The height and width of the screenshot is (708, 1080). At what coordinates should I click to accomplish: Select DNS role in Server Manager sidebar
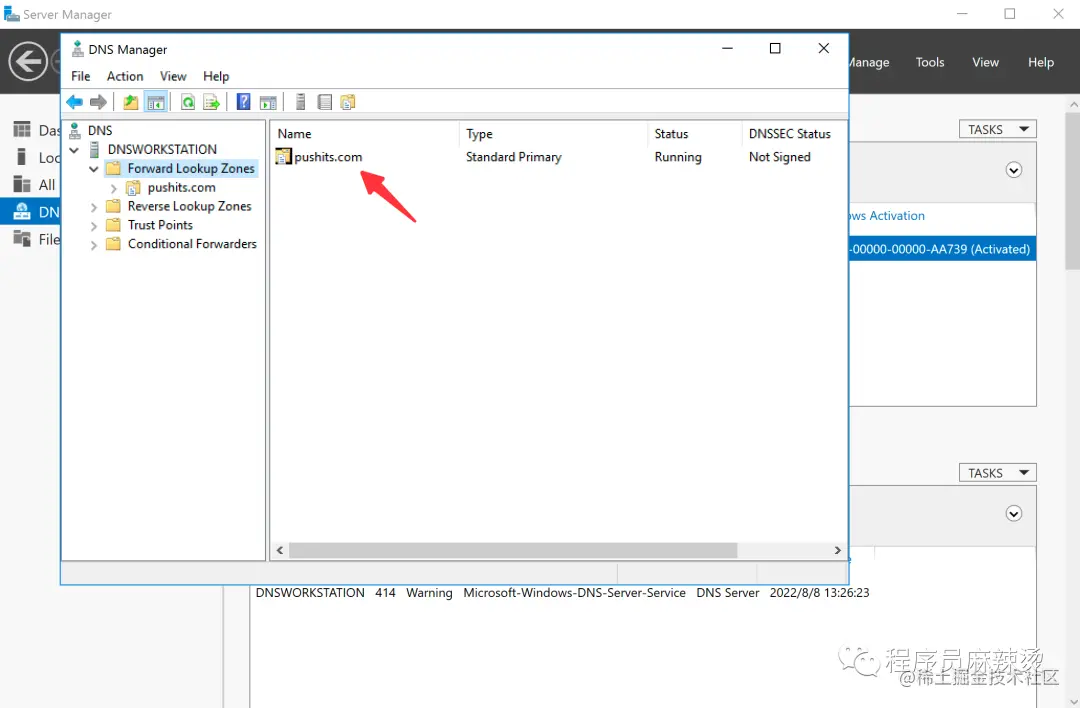[x=30, y=211]
